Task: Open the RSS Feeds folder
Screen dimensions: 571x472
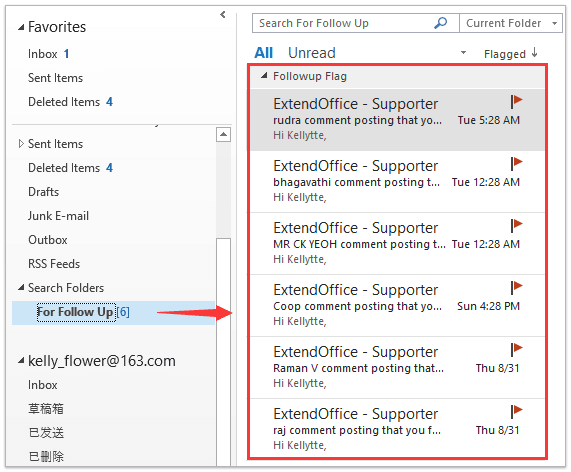Action: pos(54,264)
